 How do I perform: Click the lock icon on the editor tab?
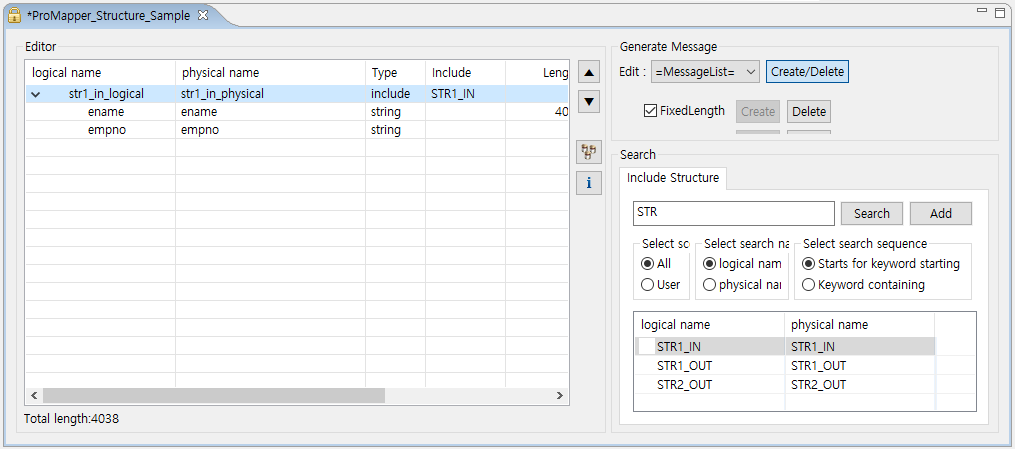point(14,16)
